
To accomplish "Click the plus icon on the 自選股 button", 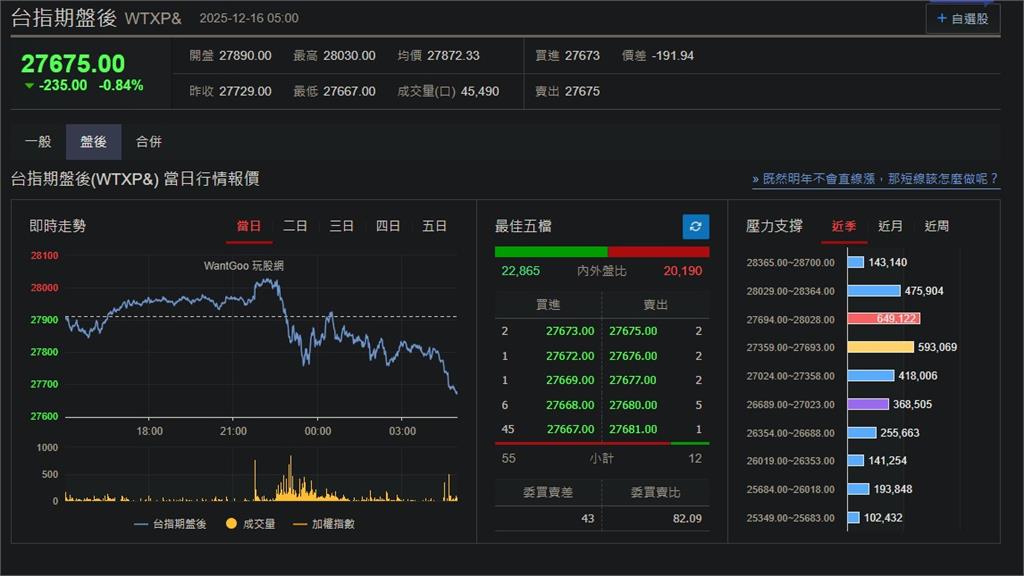I will [x=941, y=17].
